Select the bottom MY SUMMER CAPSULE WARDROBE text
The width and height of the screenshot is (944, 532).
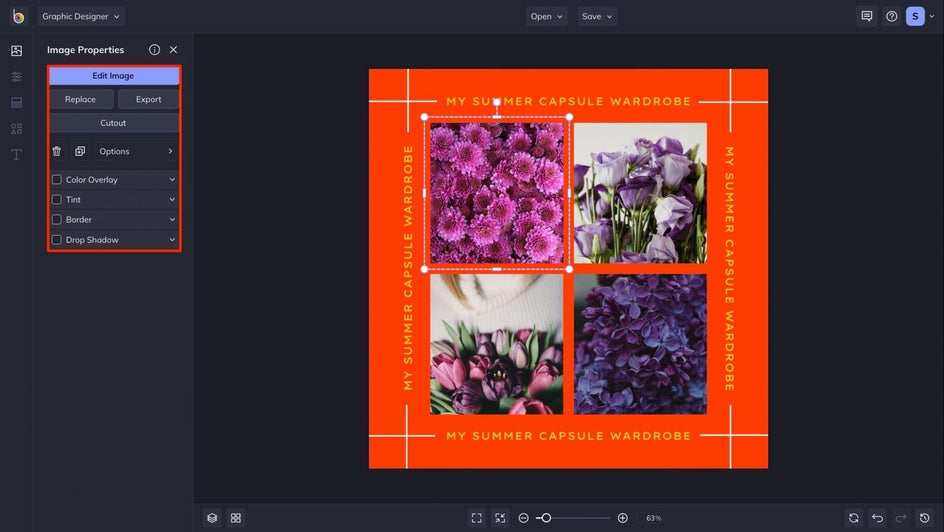568,436
